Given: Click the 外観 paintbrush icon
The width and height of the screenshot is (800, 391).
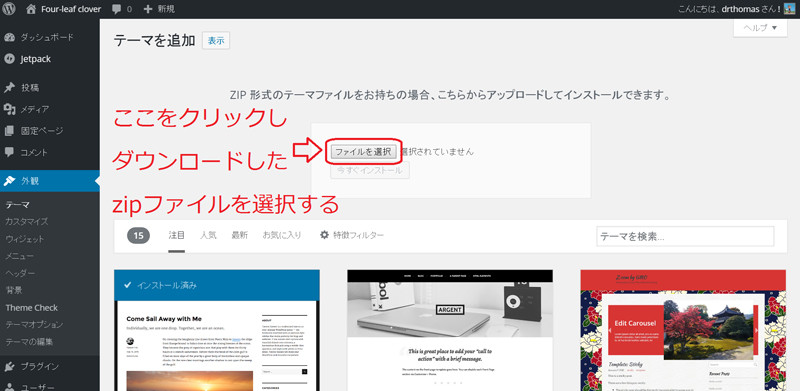Looking at the screenshot, I should coord(9,181).
